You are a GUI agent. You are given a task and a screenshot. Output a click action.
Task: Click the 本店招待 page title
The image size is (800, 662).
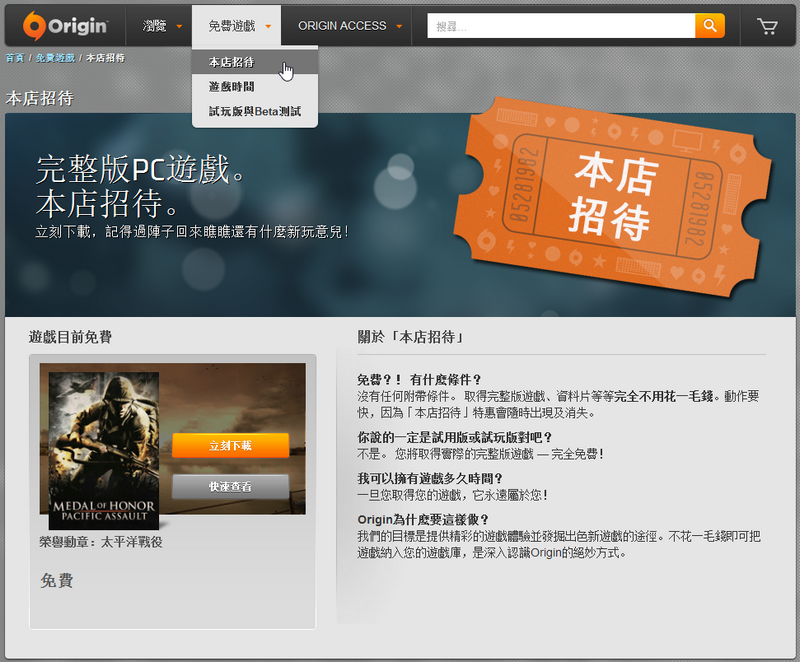40,98
